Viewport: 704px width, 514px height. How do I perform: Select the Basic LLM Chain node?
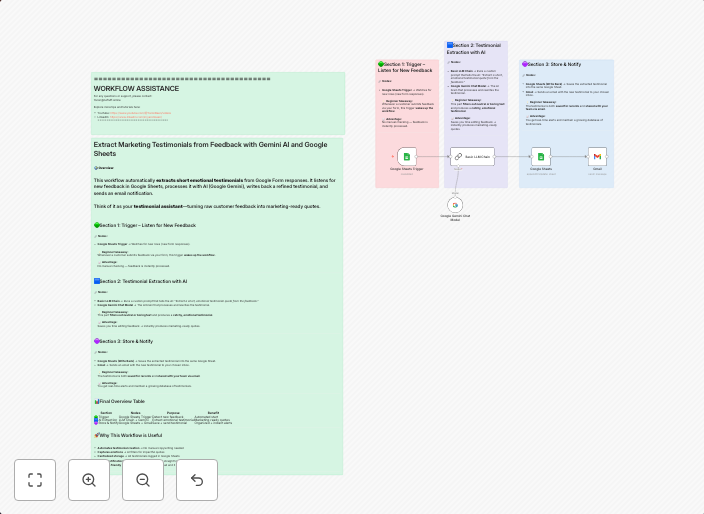click(472, 157)
